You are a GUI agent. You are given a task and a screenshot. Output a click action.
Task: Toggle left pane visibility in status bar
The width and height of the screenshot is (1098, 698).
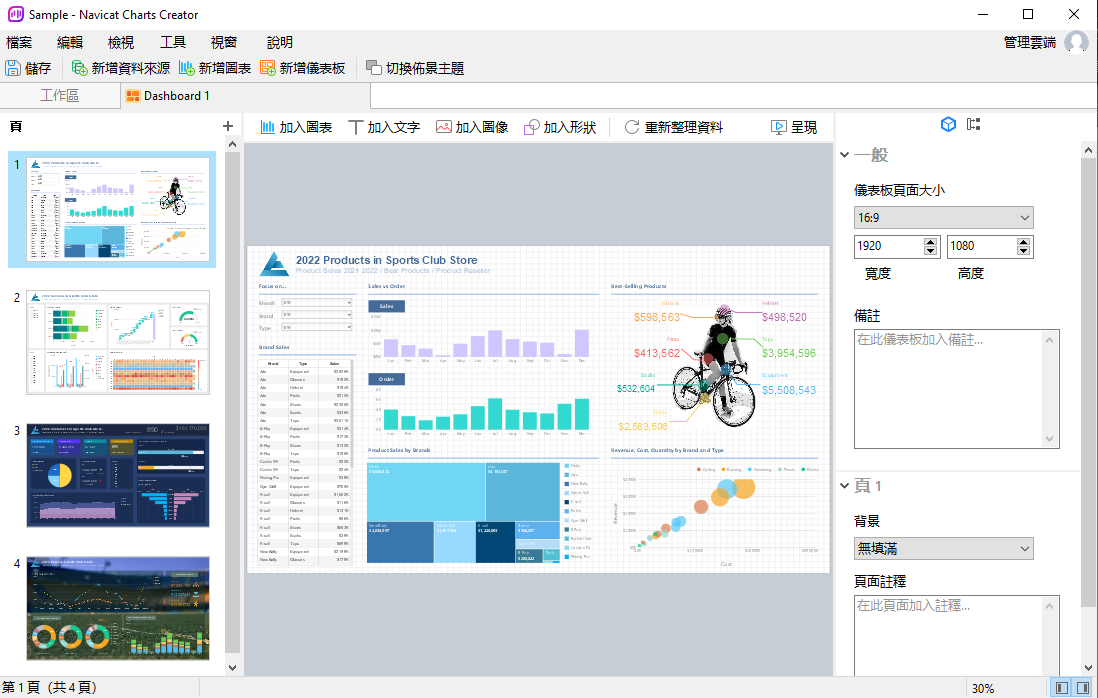pyautogui.click(x=1059, y=688)
